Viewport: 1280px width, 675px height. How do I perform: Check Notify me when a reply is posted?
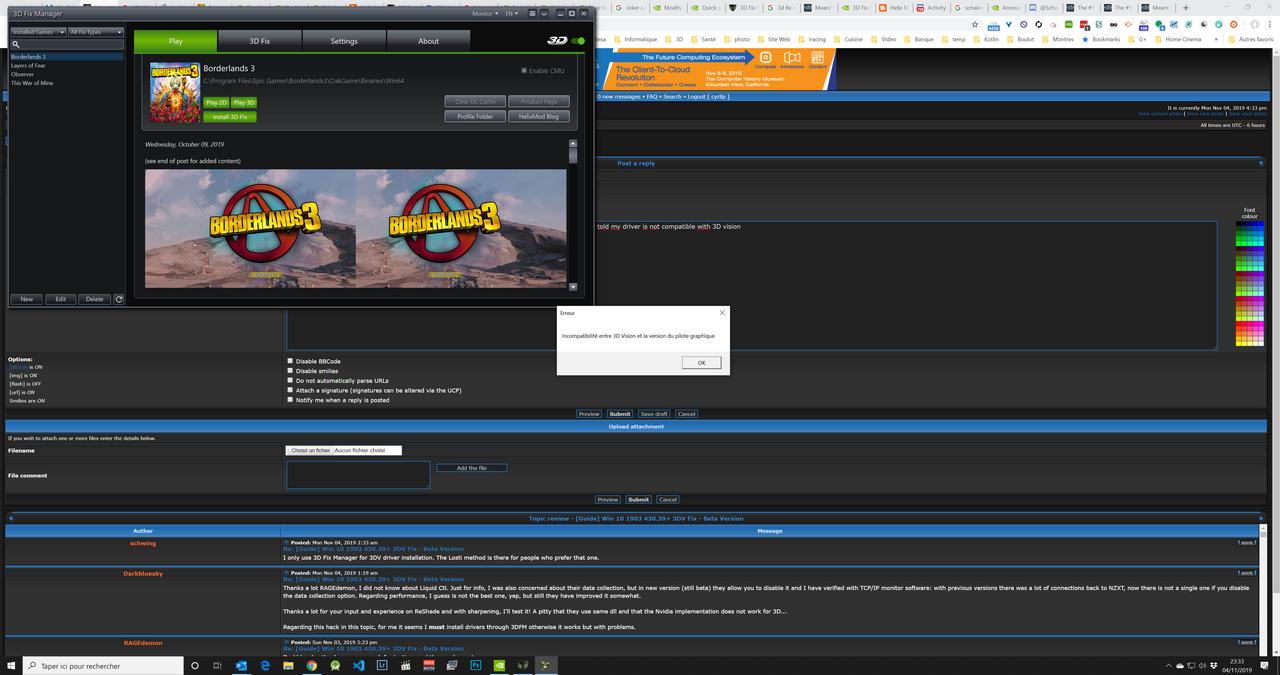coord(290,400)
